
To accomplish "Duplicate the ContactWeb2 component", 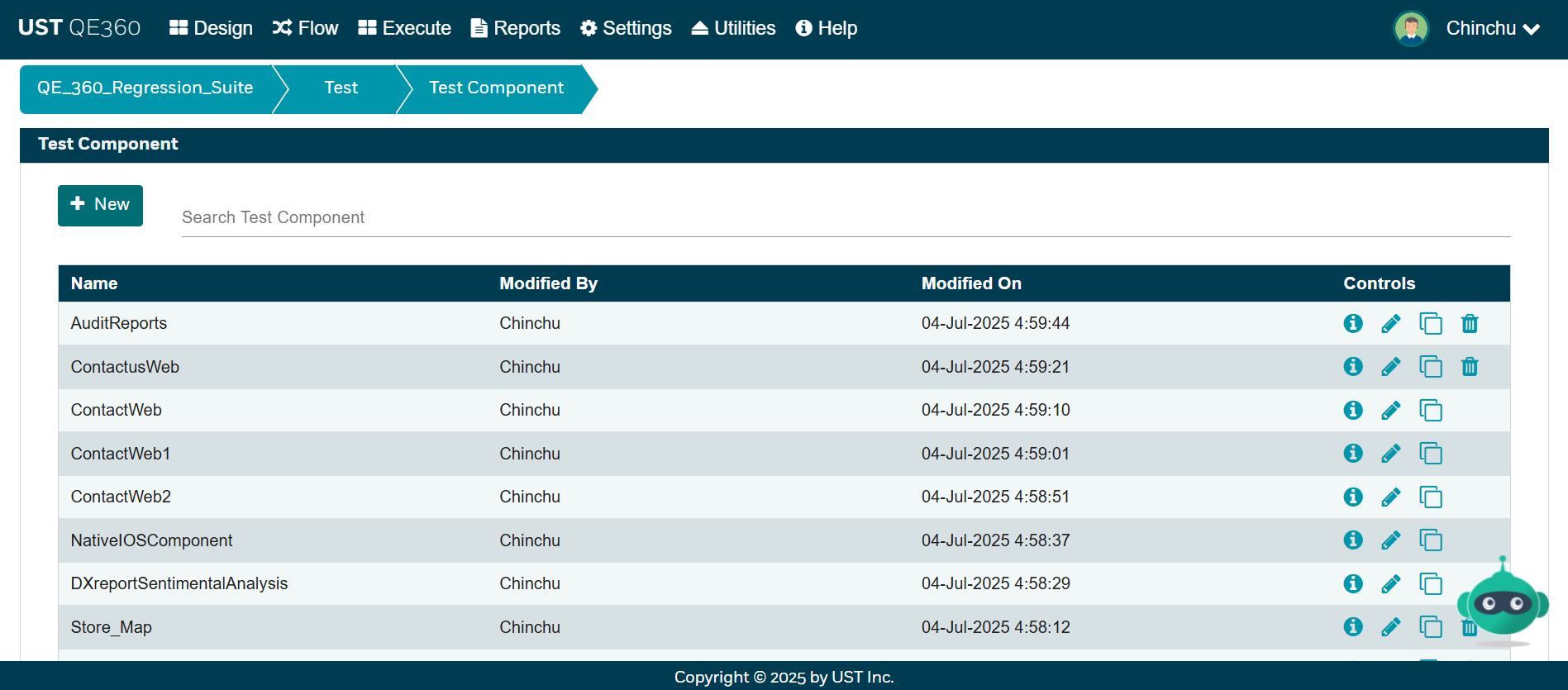I will tap(1430, 497).
